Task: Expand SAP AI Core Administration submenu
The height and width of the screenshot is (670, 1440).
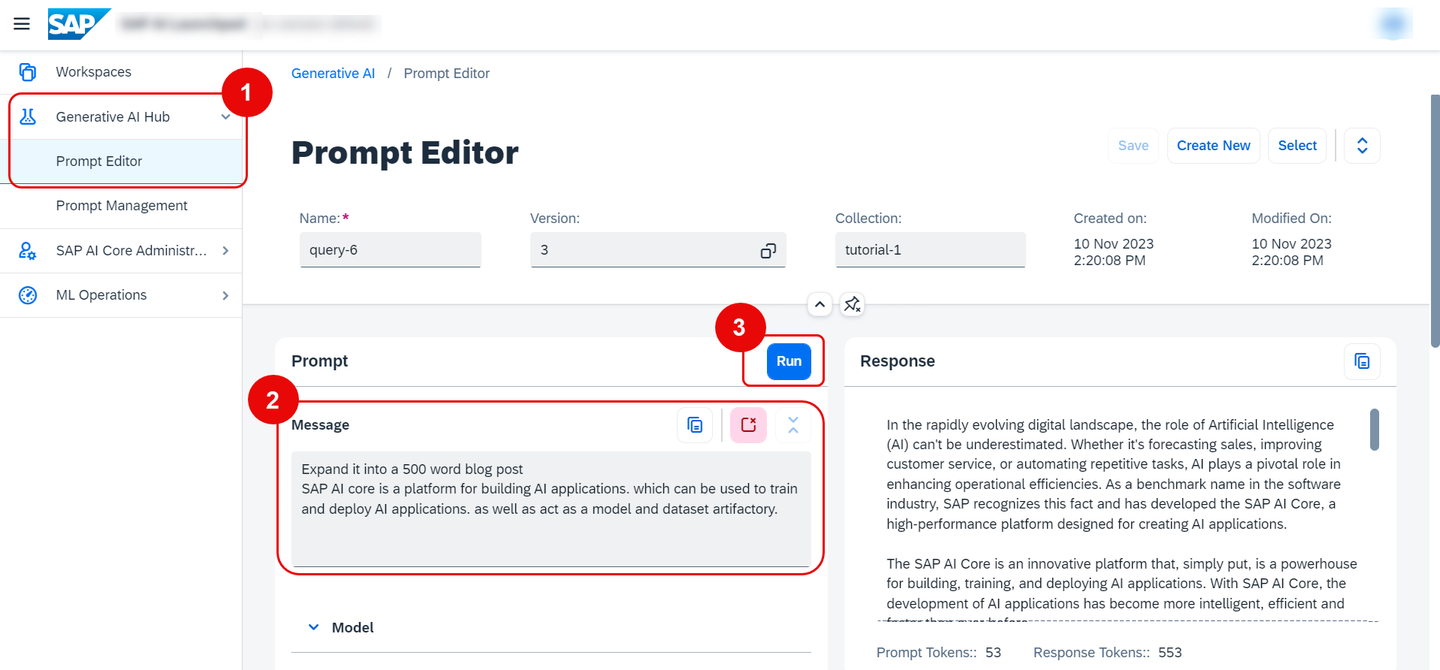Action: (225, 251)
